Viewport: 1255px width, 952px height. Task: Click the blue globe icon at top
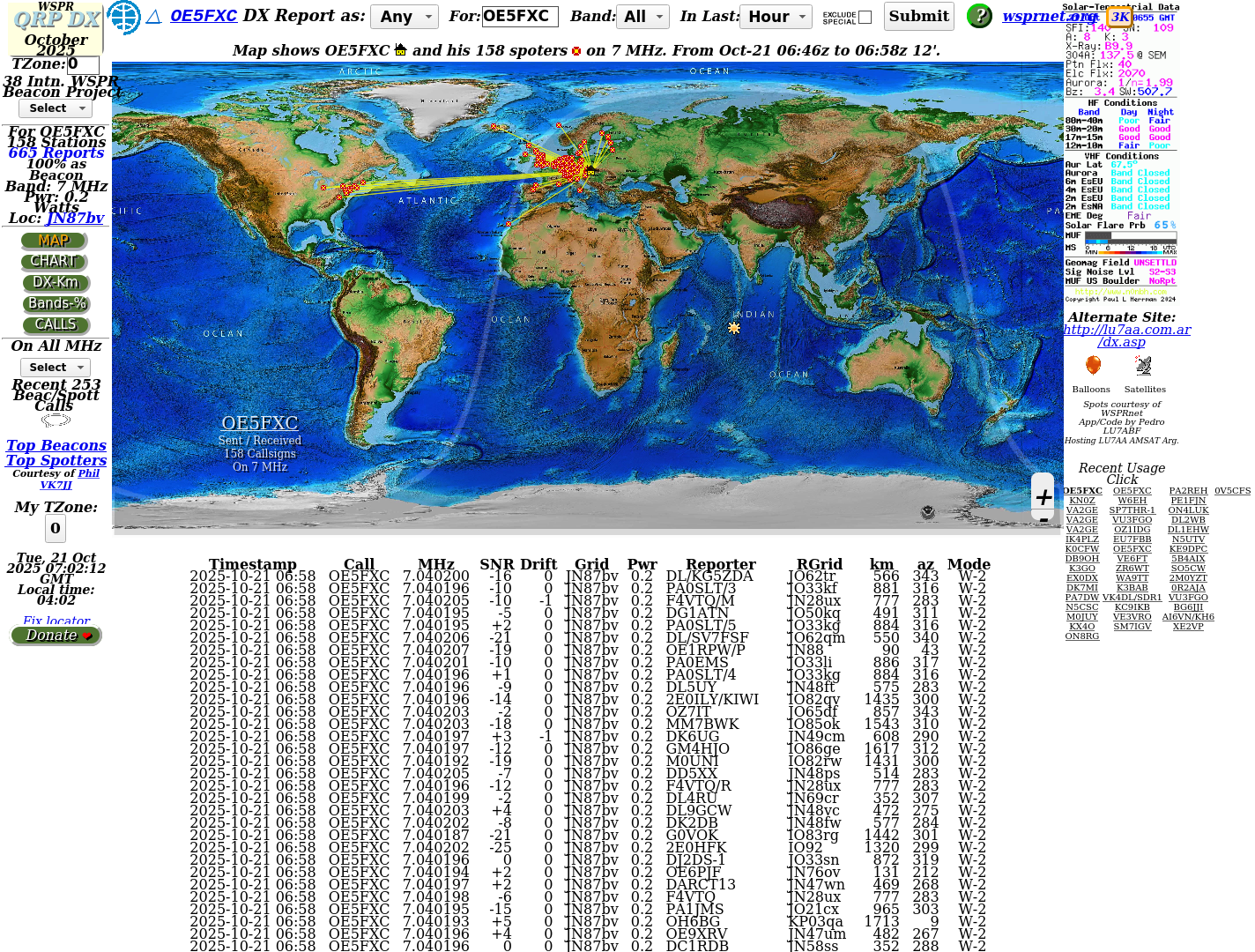[123, 17]
